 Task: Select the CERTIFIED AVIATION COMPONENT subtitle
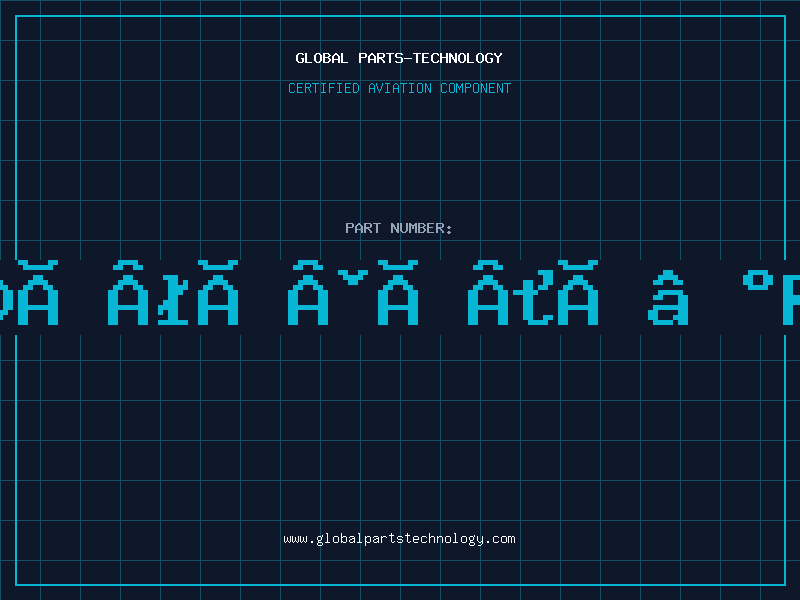click(x=399, y=88)
